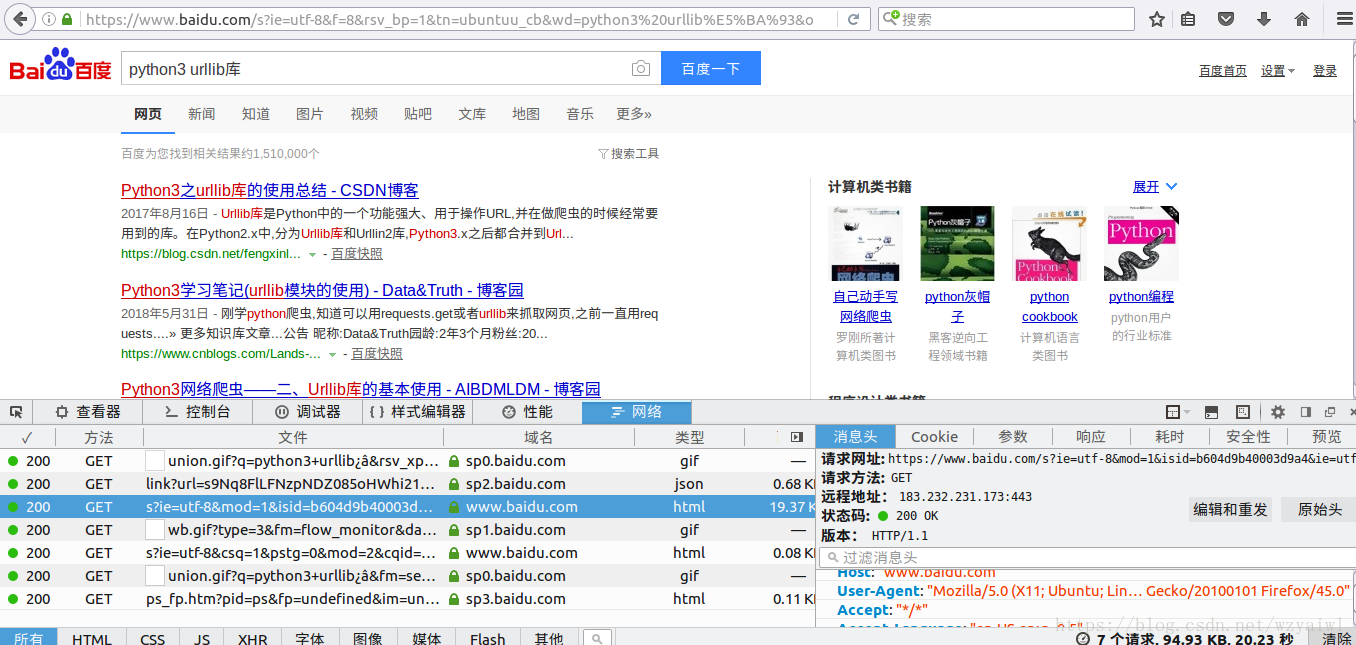
Task: Open responsive design mode icon
Action: [x=1242, y=412]
